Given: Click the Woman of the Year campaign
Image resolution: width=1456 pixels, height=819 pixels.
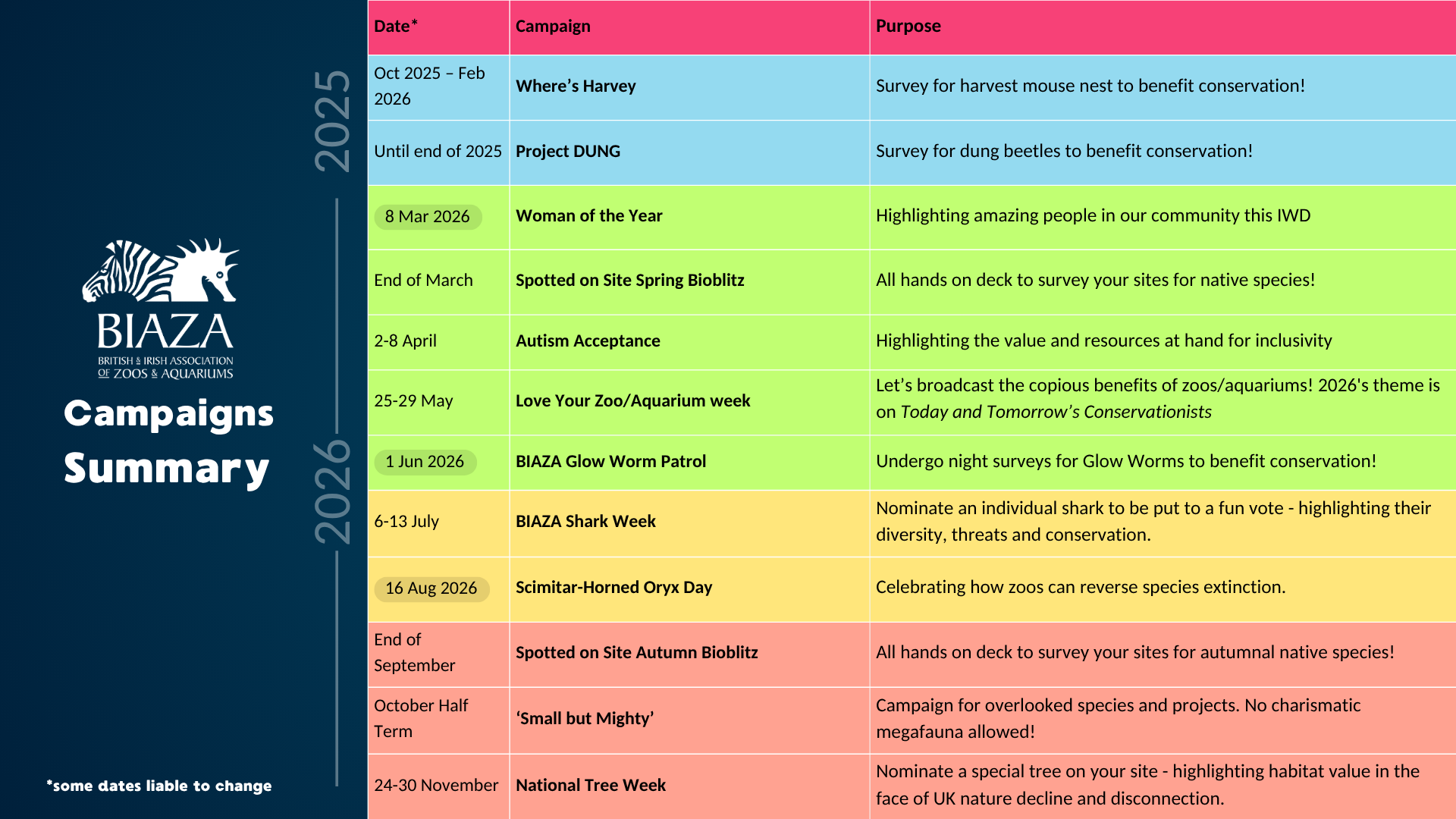Looking at the screenshot, I should click(588, 216).
